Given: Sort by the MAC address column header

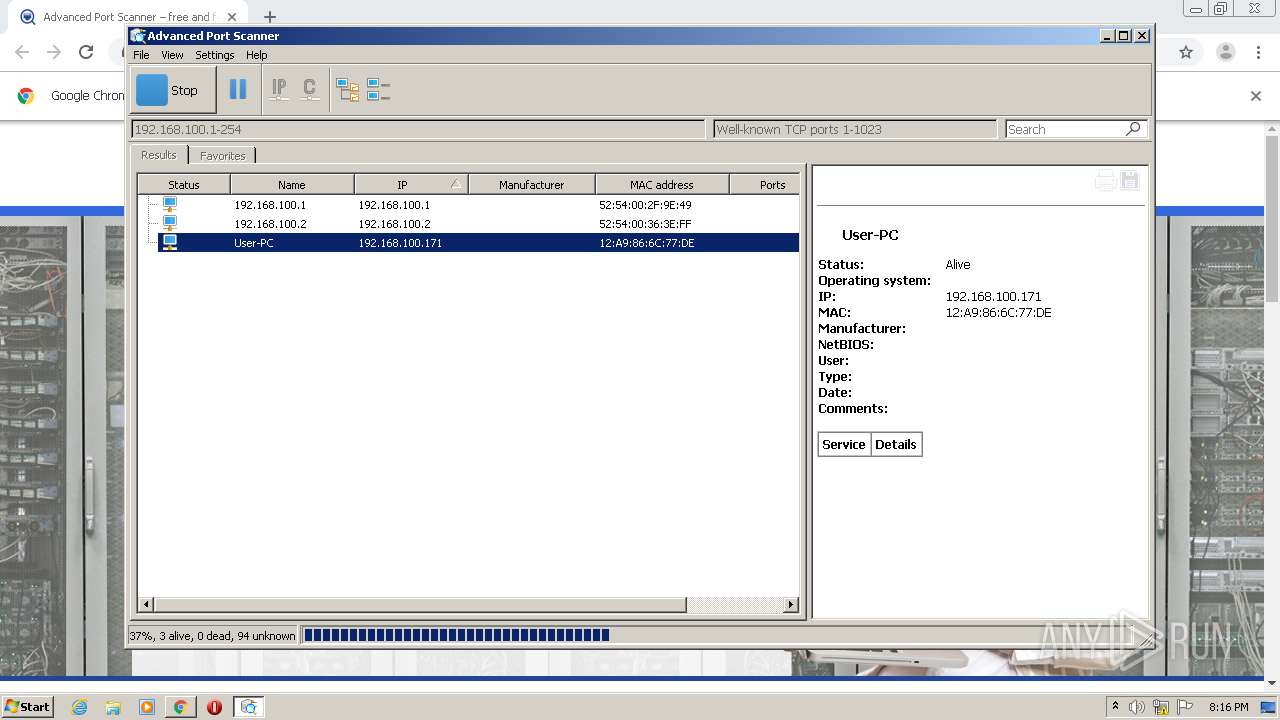Looking at the screenshot, I should click(662, 184).
